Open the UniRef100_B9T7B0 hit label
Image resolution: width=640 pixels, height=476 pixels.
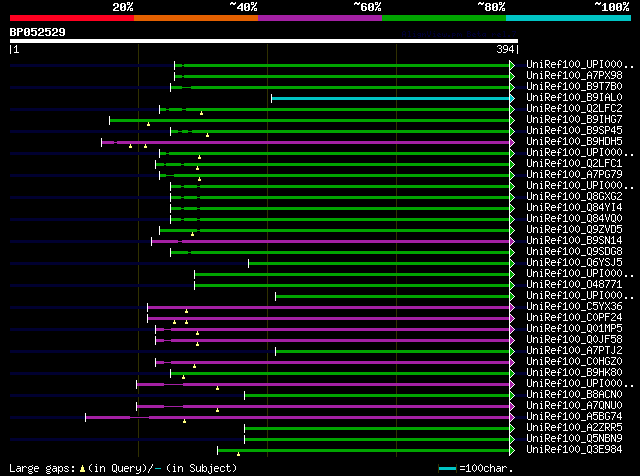point(574,87)
